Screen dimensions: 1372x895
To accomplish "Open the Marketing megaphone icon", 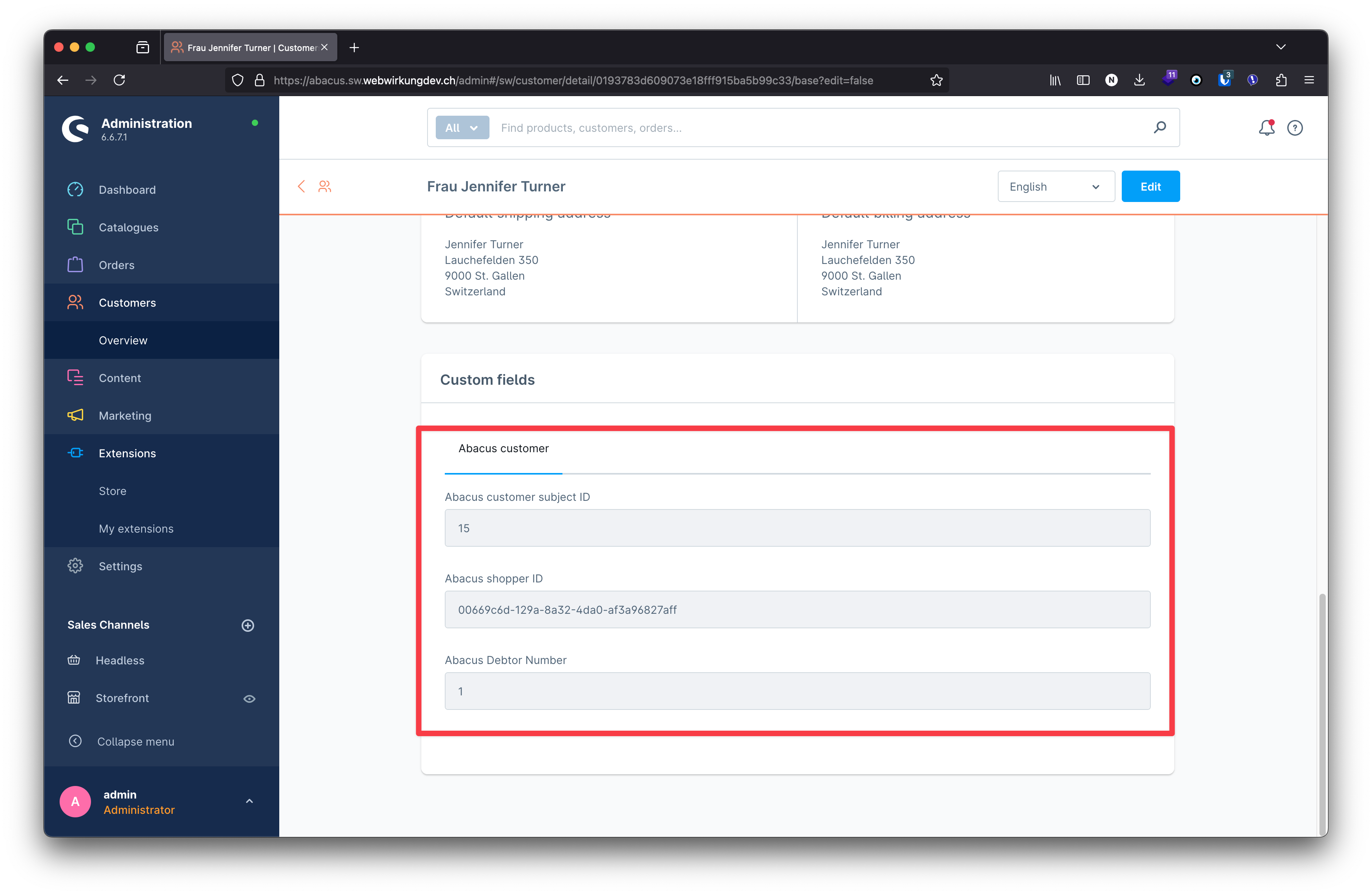I will point(76,415).
